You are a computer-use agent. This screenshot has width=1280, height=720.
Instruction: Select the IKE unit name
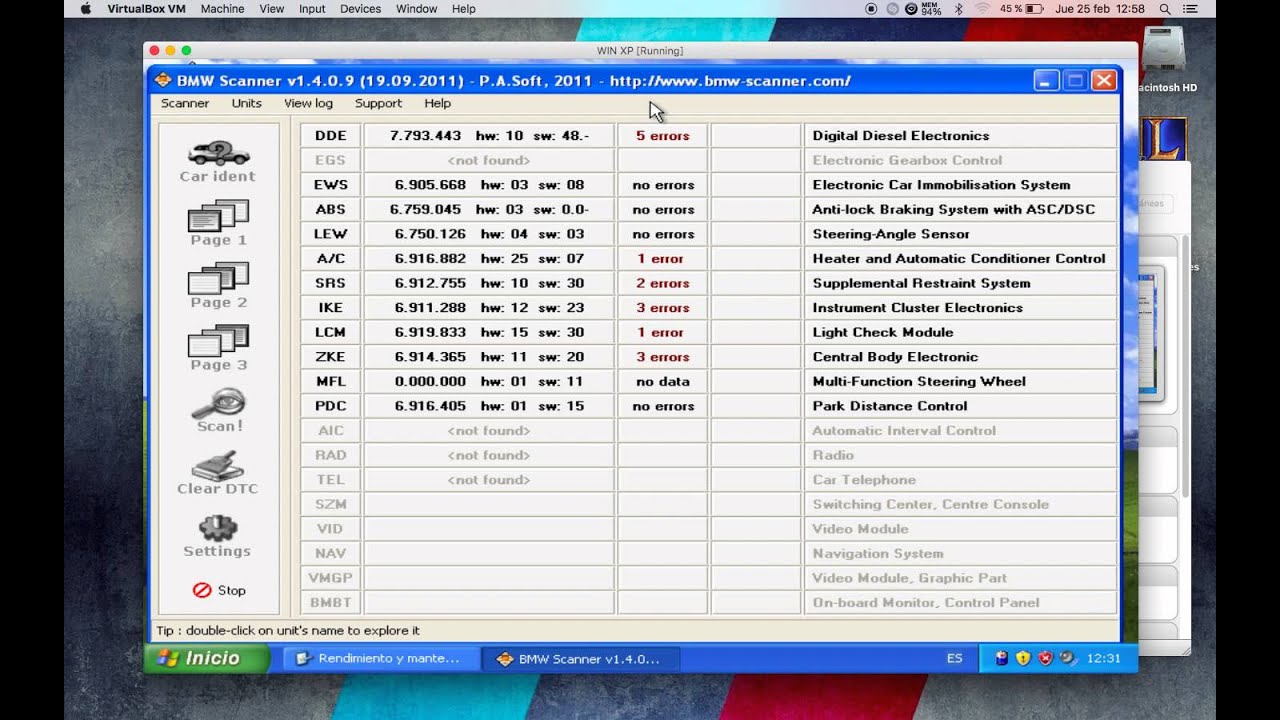tap(330, 307)
